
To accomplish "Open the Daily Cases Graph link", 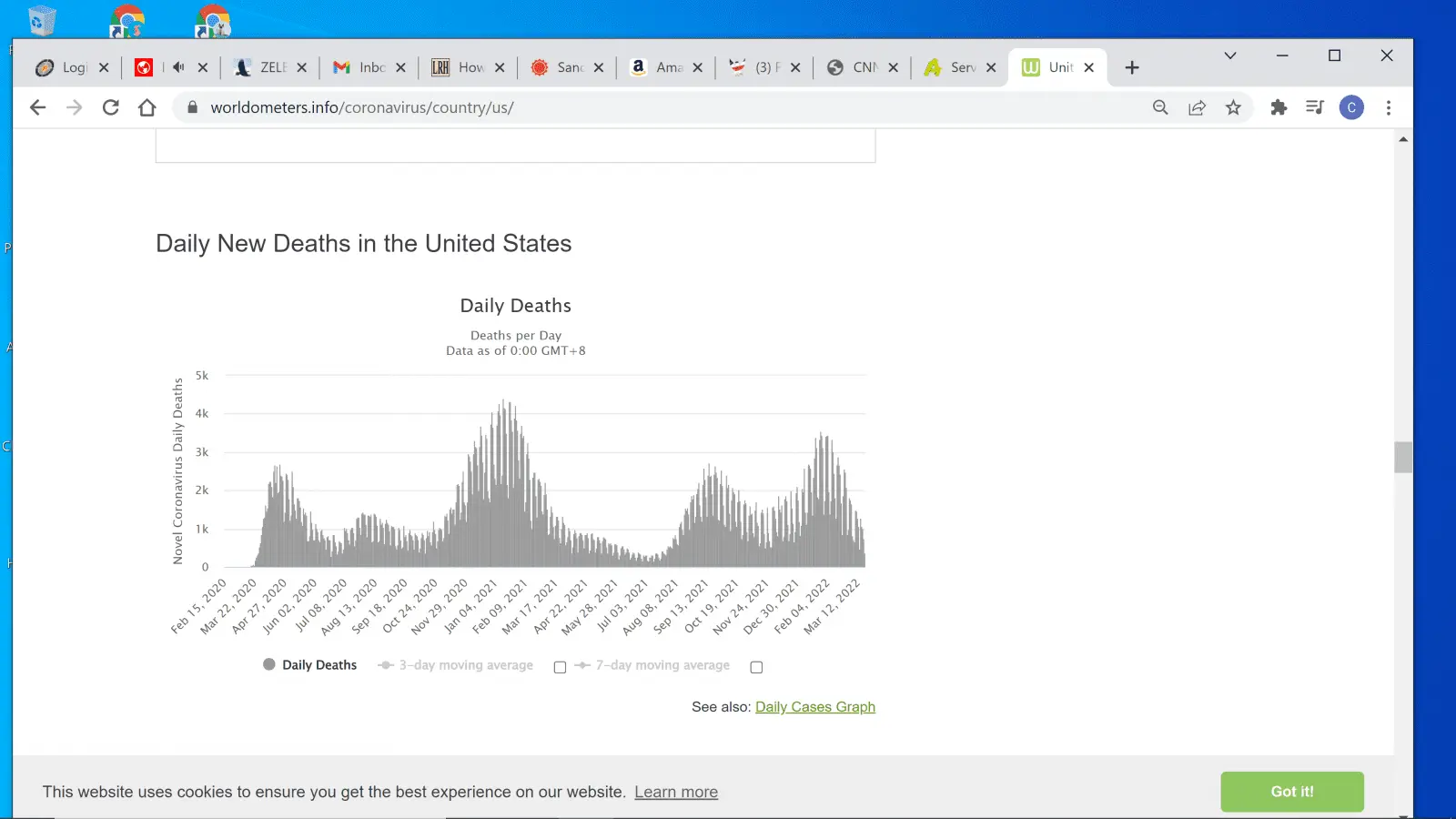I will pyautogui.click(x=814, y=707).
